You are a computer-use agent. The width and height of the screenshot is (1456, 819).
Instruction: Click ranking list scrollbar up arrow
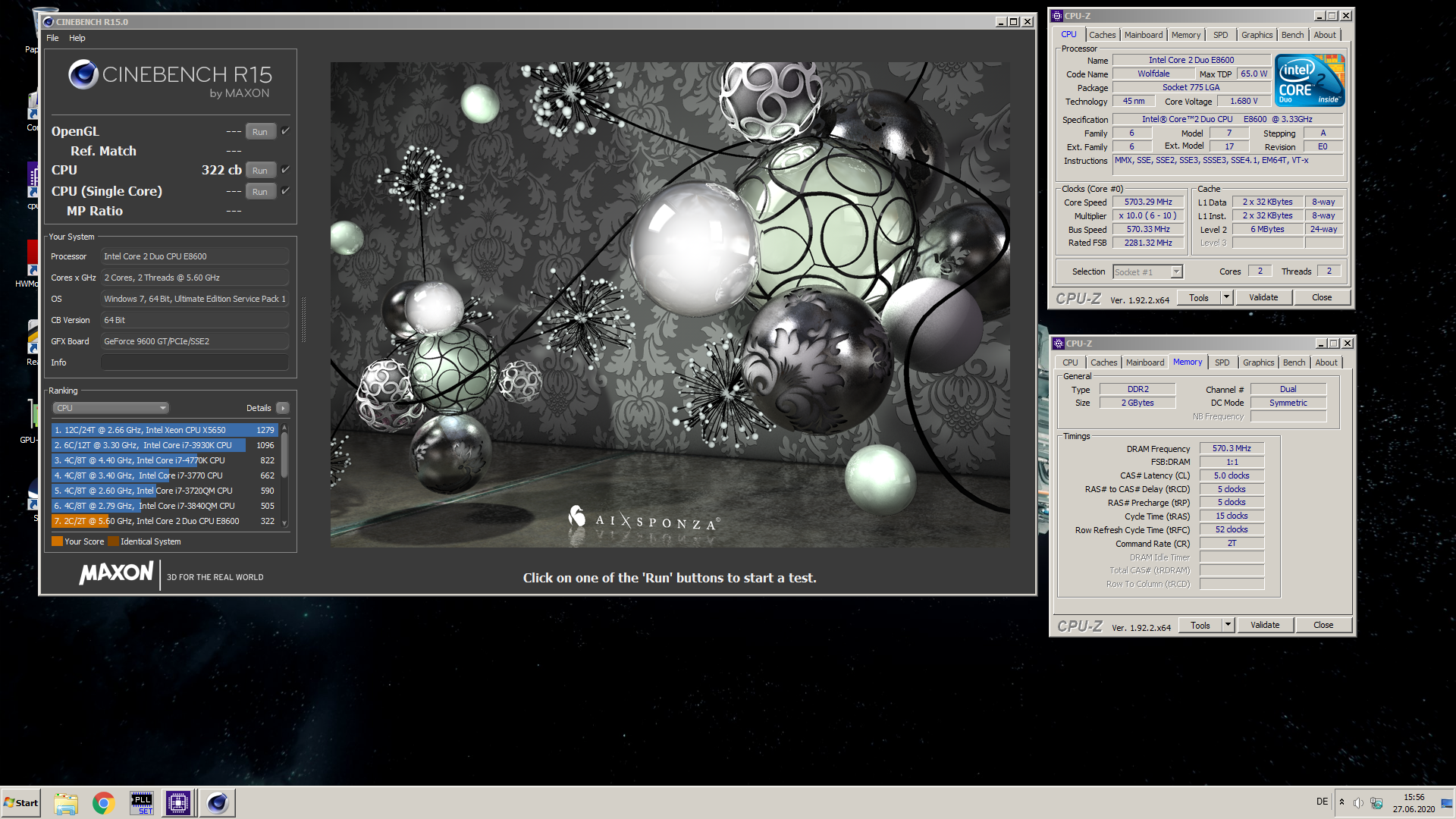(284, 428)
